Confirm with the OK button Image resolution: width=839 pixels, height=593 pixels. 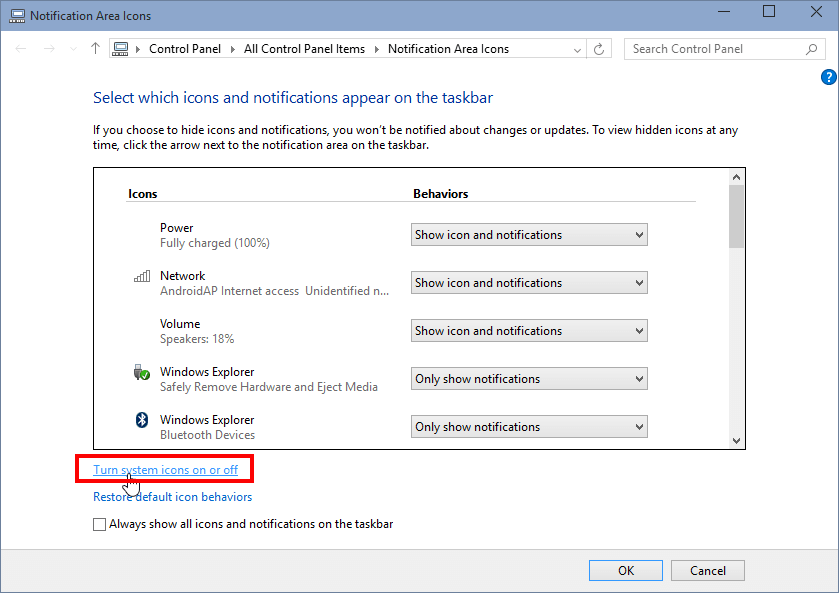(x=626, y=571)
